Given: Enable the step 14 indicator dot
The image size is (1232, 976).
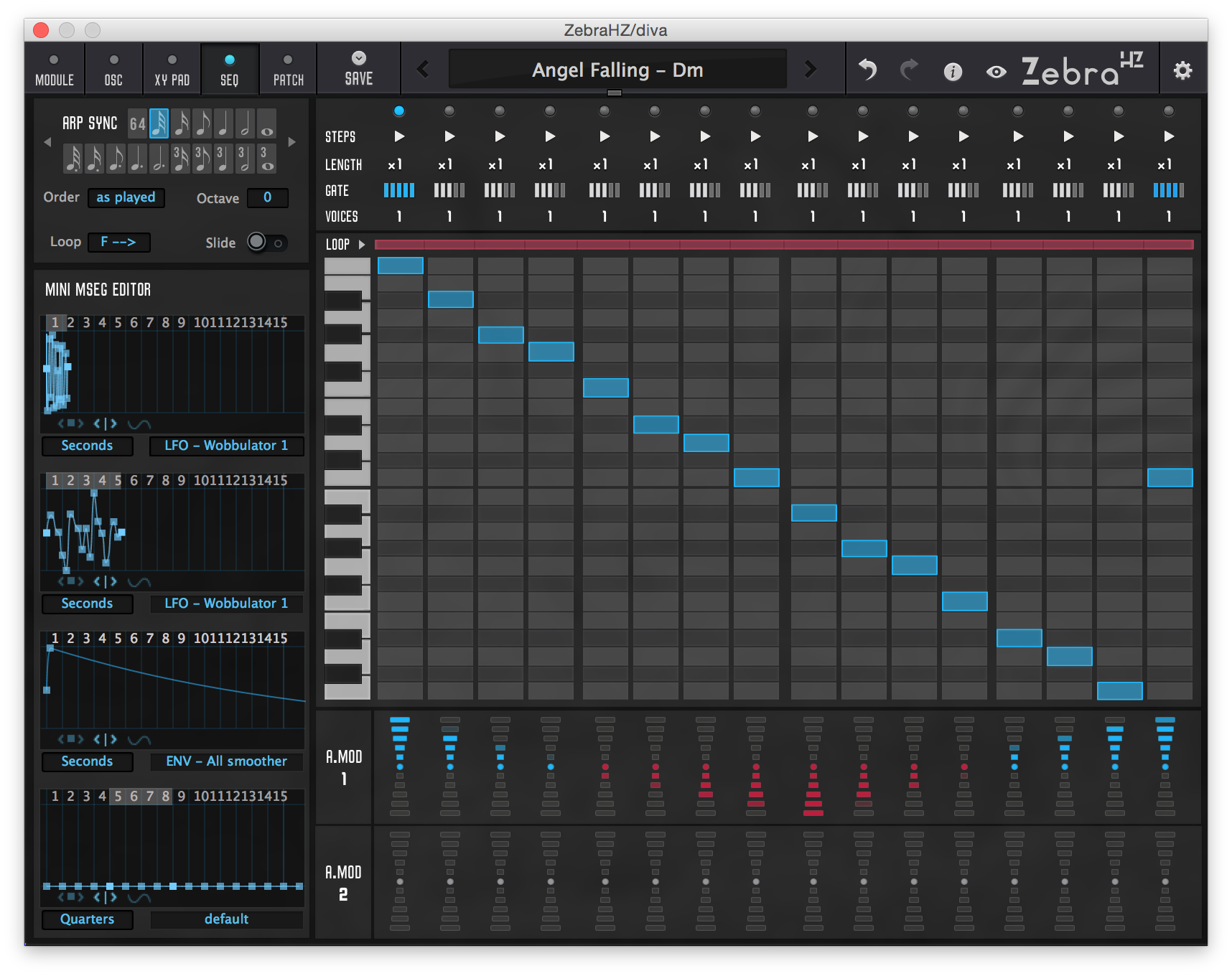Looking at the screenshot, I should (1068, 111).
